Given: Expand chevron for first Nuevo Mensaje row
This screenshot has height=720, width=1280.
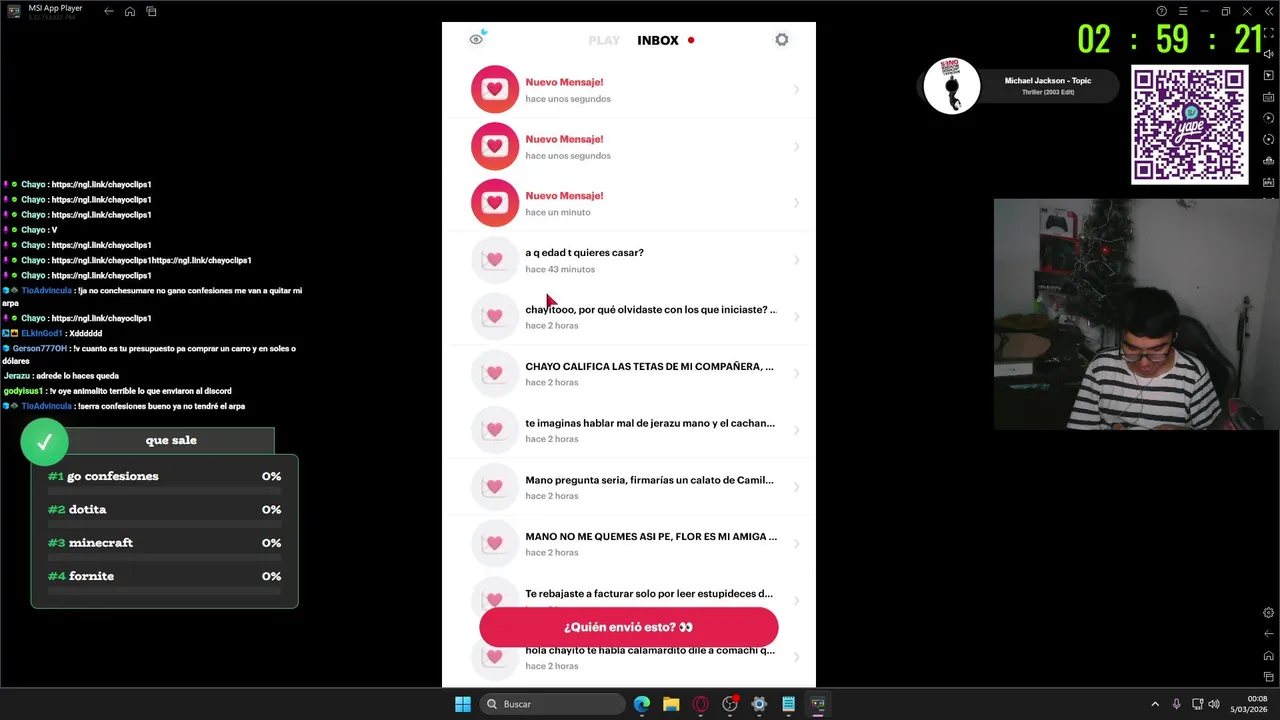Looking at the screenshot, I should click(x=797, y=90).
